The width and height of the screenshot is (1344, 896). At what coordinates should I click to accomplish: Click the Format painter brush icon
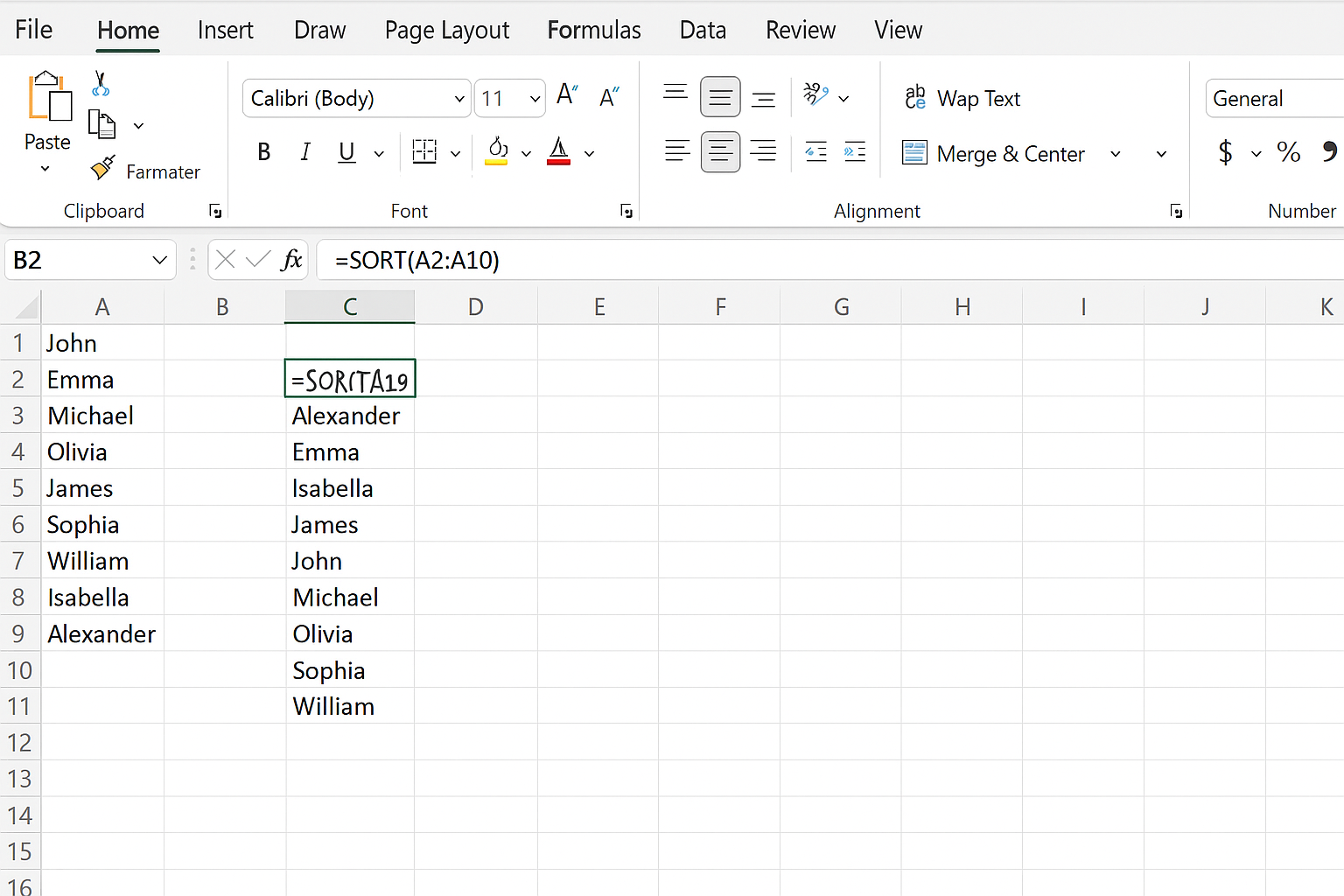tap(102, 167)
